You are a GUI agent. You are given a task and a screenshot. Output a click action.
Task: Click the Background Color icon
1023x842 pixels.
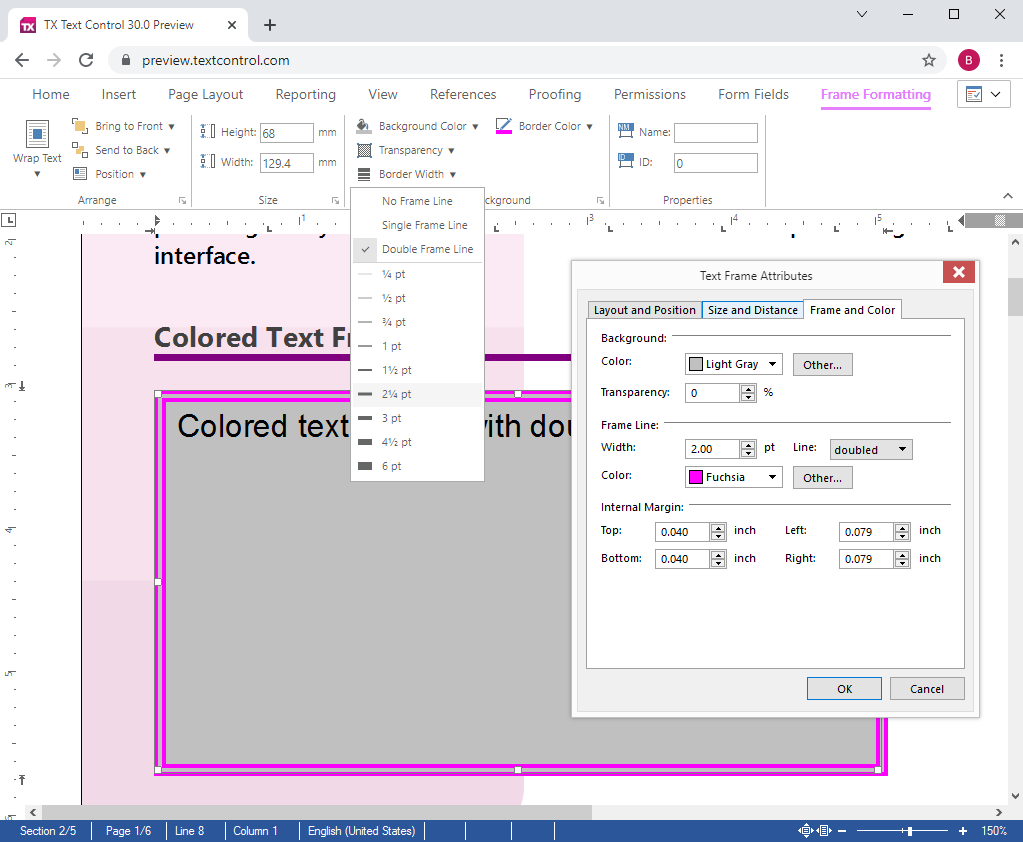click(362, 126)
